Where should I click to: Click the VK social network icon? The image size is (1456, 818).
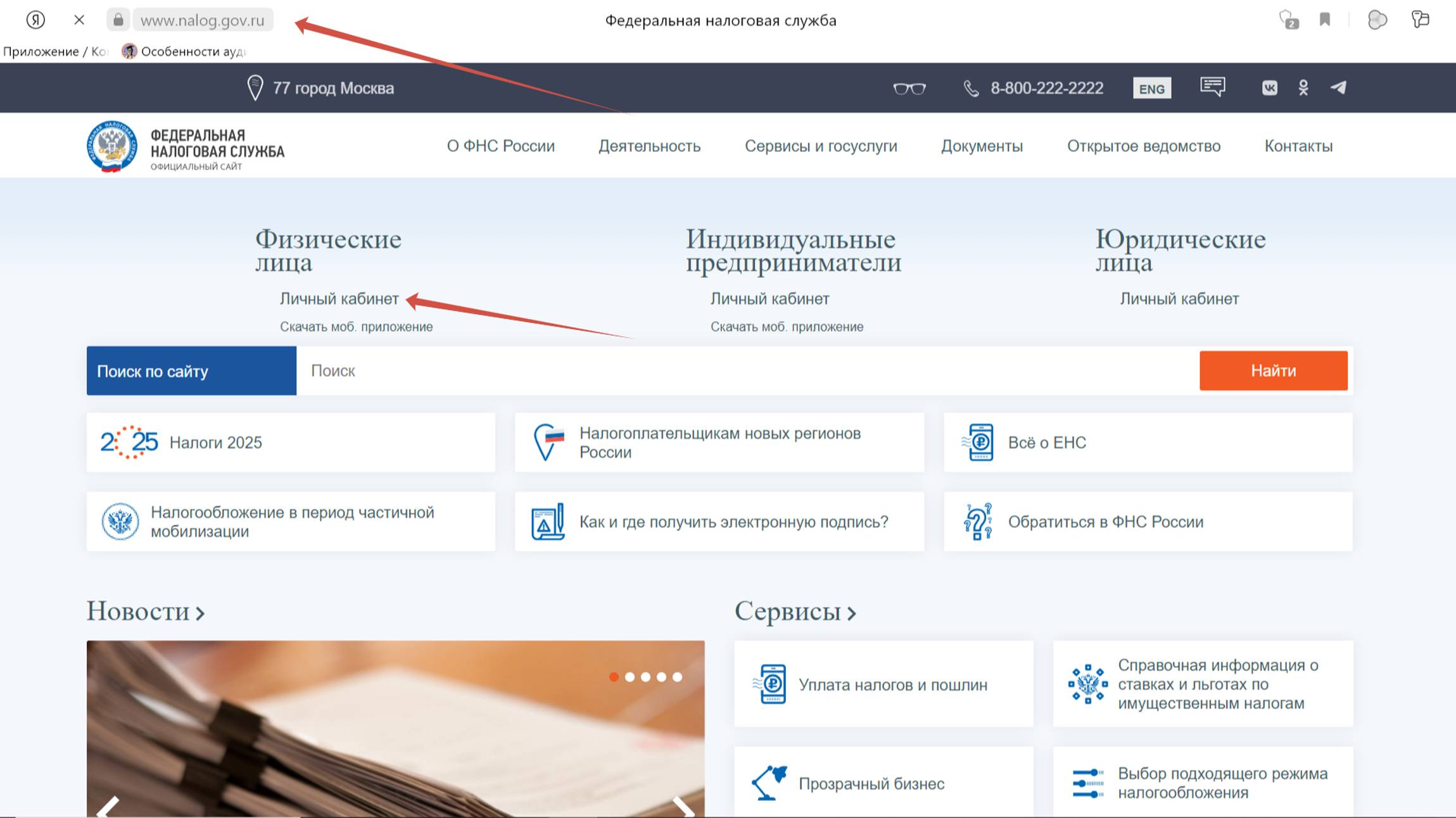point(1269,88)
